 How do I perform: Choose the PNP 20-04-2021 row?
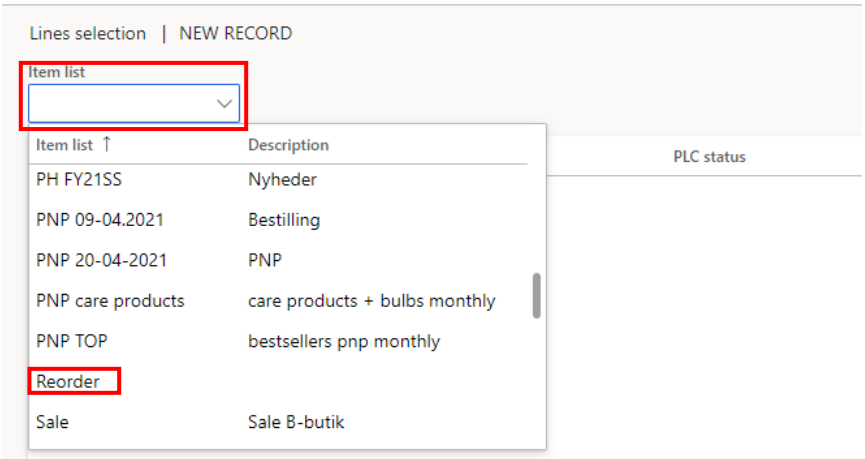coord(101,260)
